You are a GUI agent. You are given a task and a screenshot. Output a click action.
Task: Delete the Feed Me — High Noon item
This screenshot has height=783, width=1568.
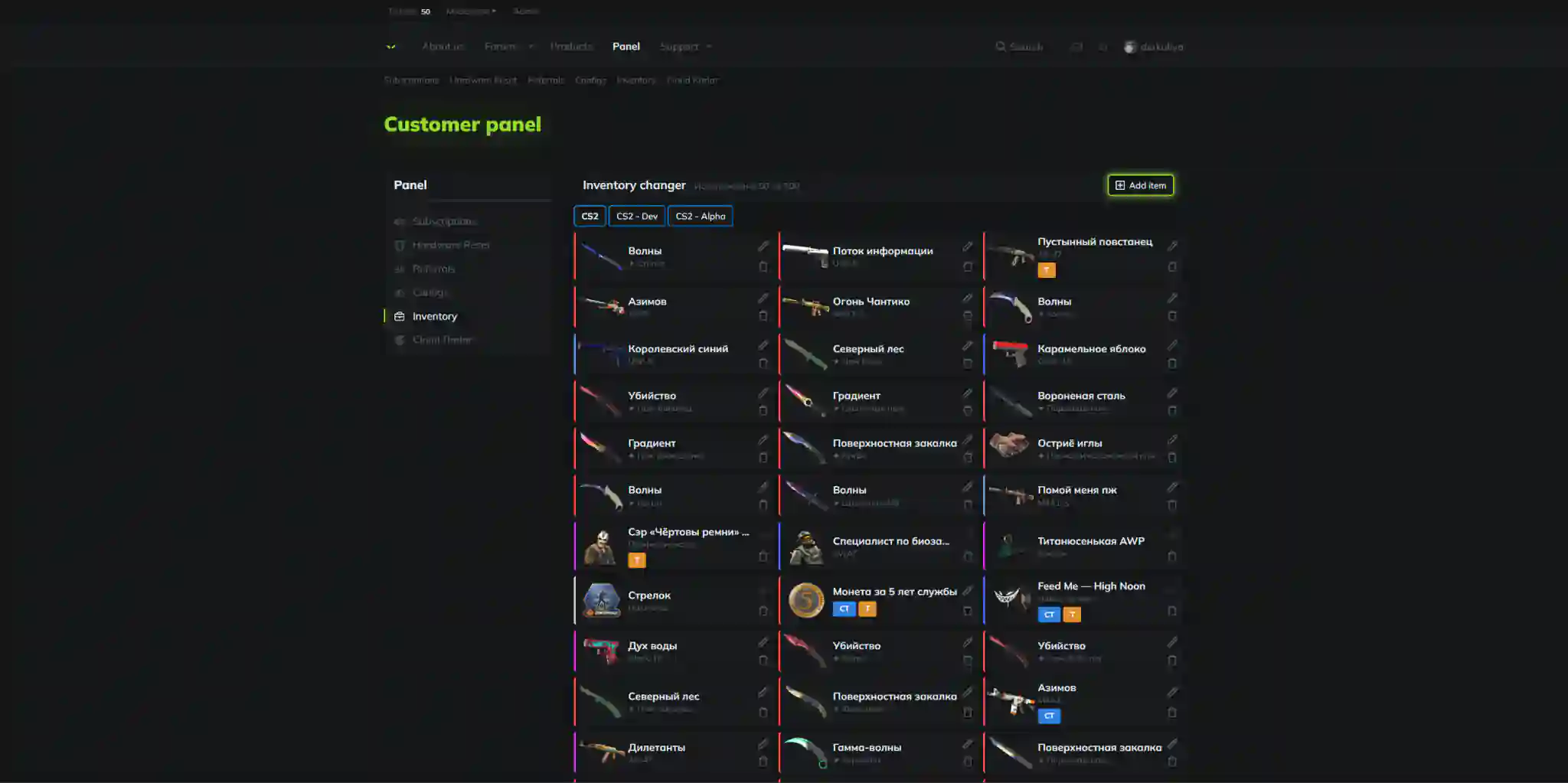pos(1172,611)
